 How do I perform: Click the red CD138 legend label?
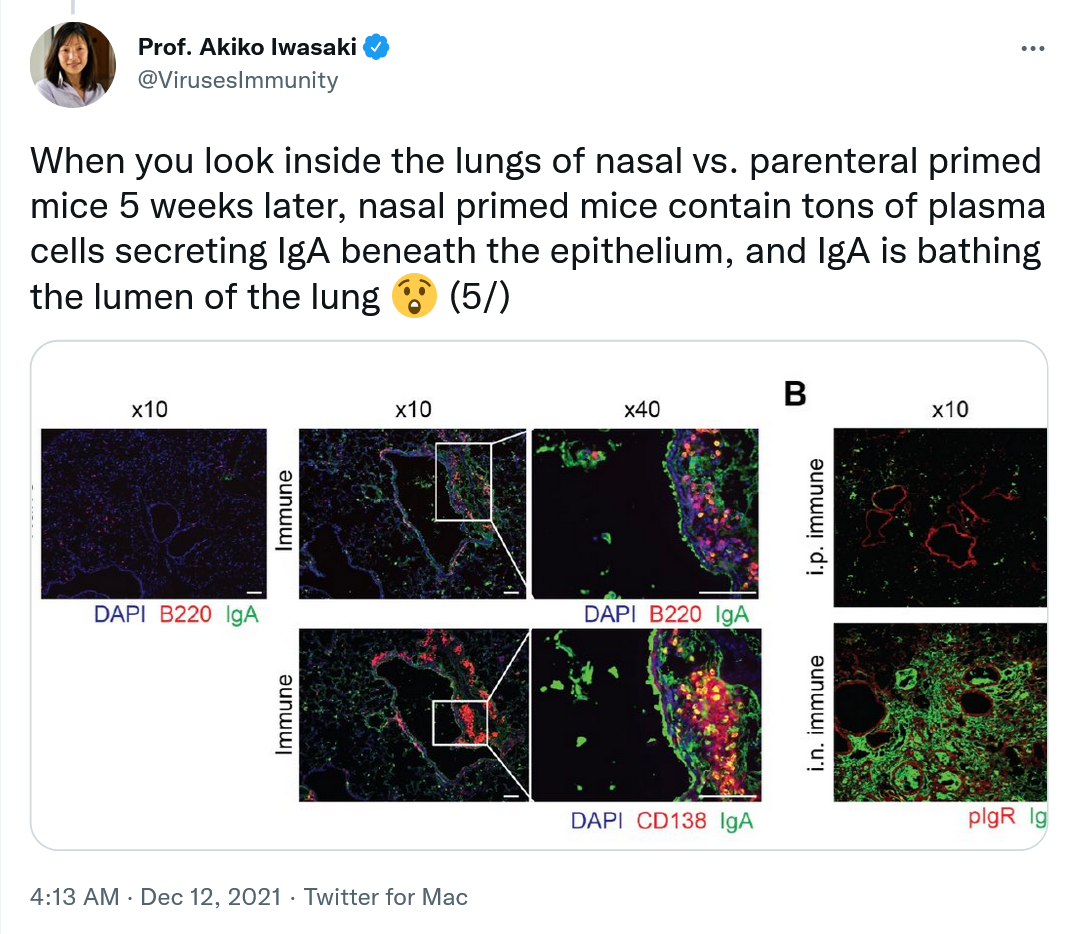tap(671, 821)
